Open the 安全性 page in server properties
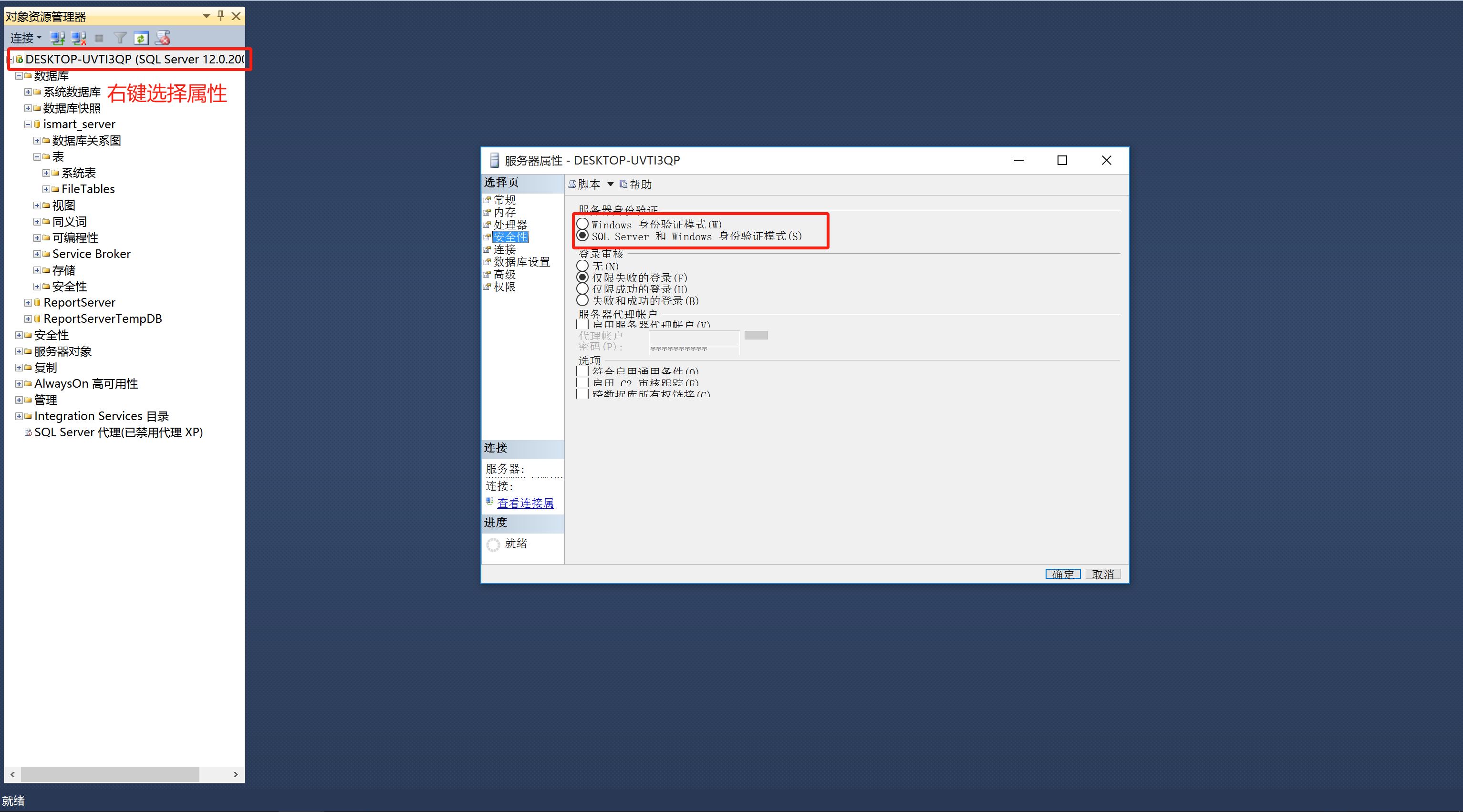This screenshot has height=812, width=1463. 510,237
